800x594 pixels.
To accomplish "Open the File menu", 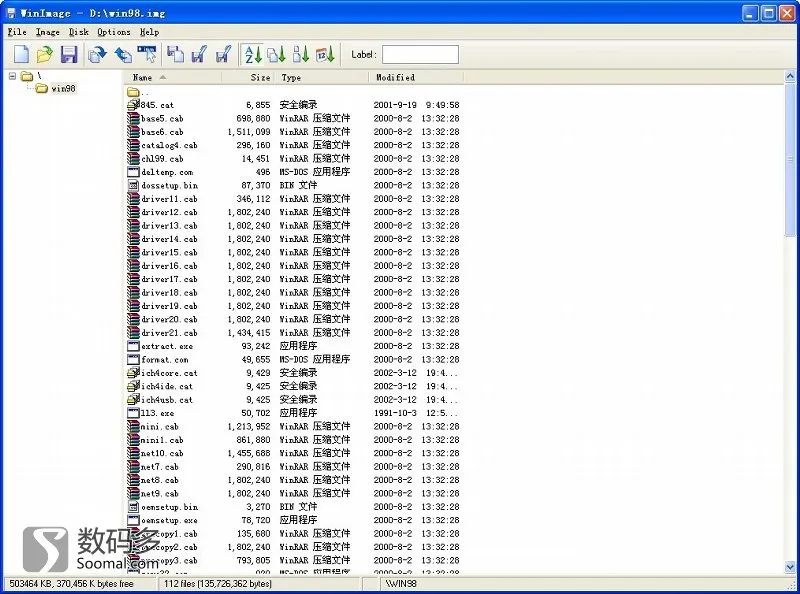I will (x=17, y=32).
